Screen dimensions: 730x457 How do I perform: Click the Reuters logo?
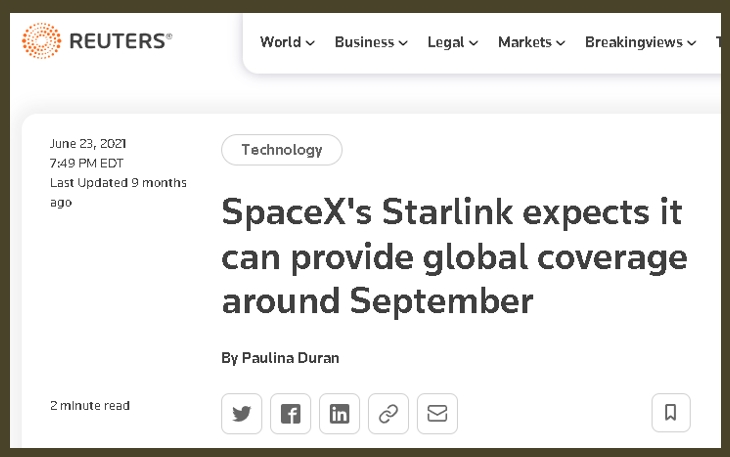point(97,42)
